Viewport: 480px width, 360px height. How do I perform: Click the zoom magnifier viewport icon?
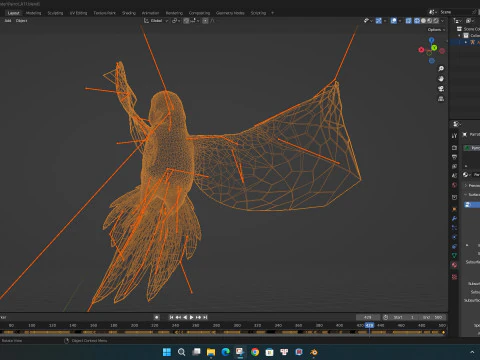click(441, 69)
